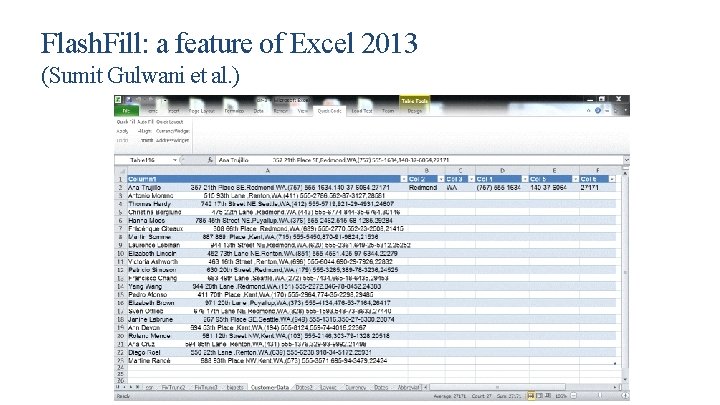
Task: Select row header 10
Action: pyautogui.click(x=120, y=253)
